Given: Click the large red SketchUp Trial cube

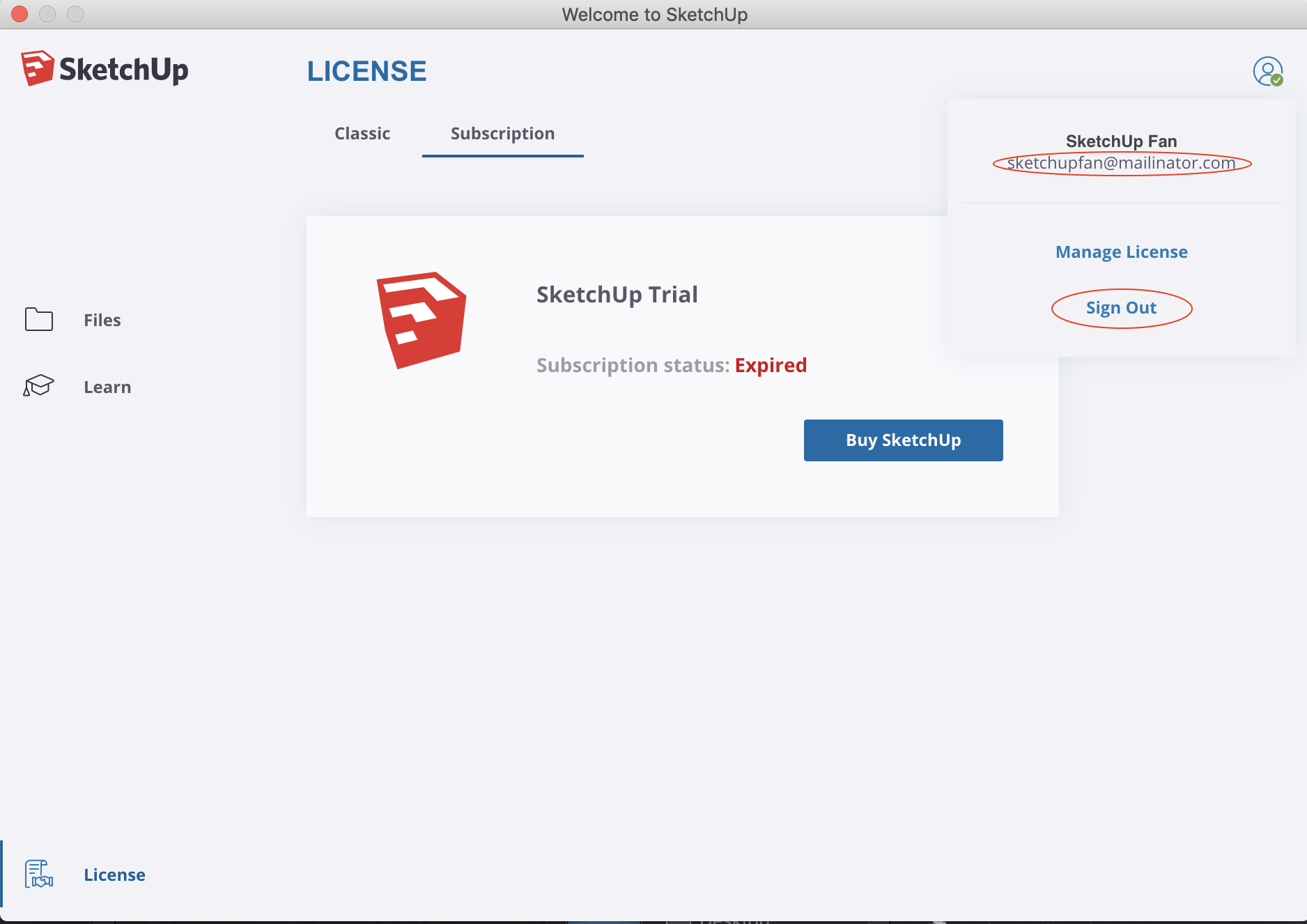Looking at the screenshot, I should (422, 320).
